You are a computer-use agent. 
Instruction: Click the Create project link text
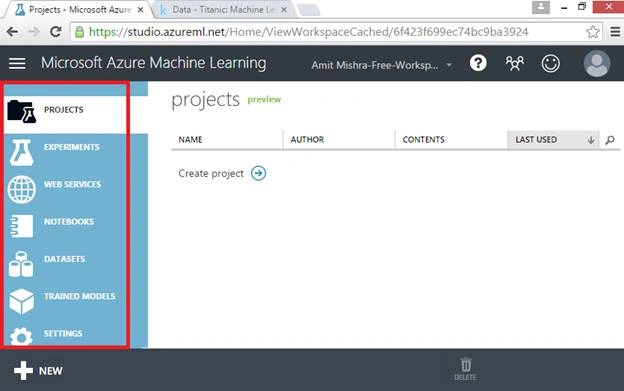pyautogui.click(x=211, y=173)
